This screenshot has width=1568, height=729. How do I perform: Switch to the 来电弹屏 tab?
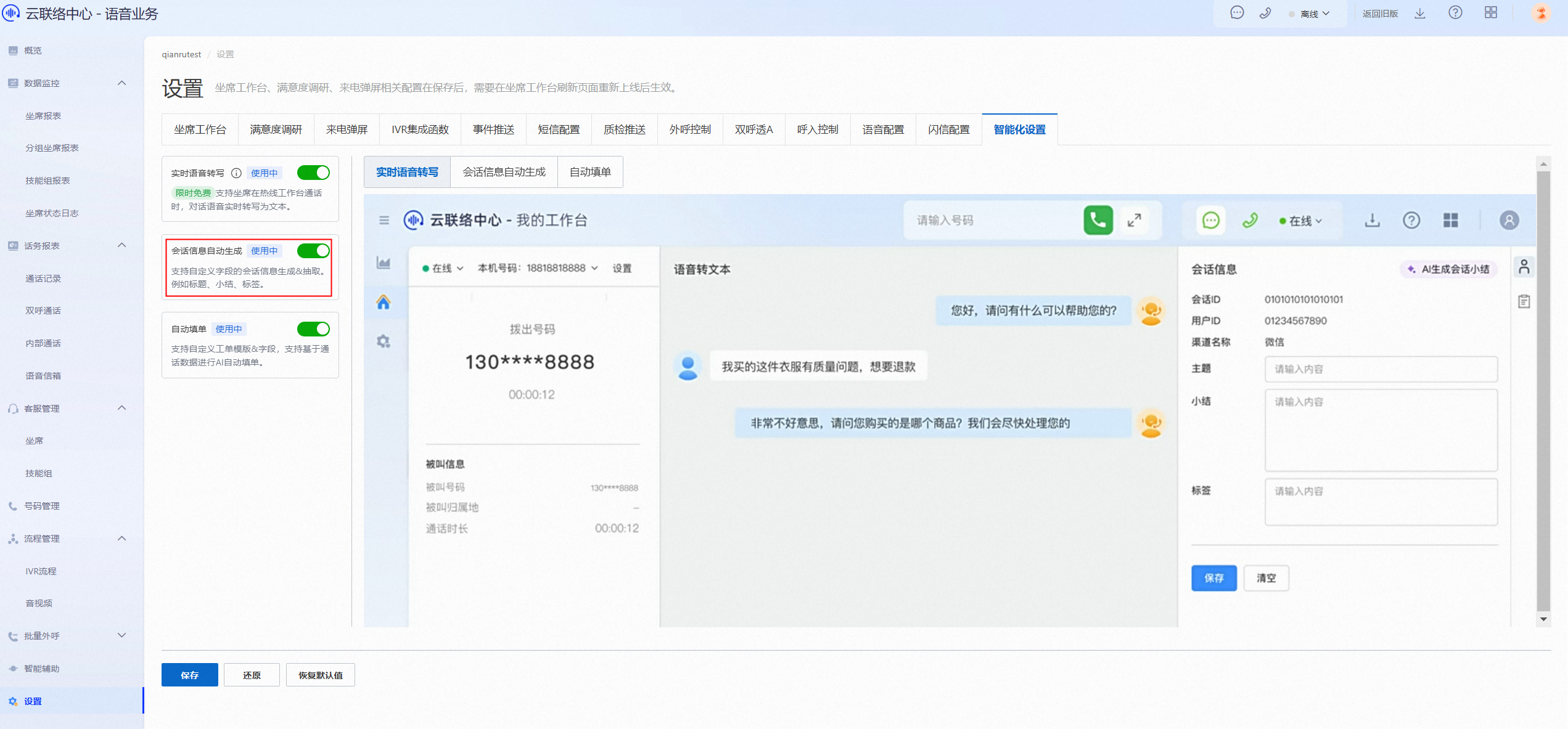(x=347, y=129)
